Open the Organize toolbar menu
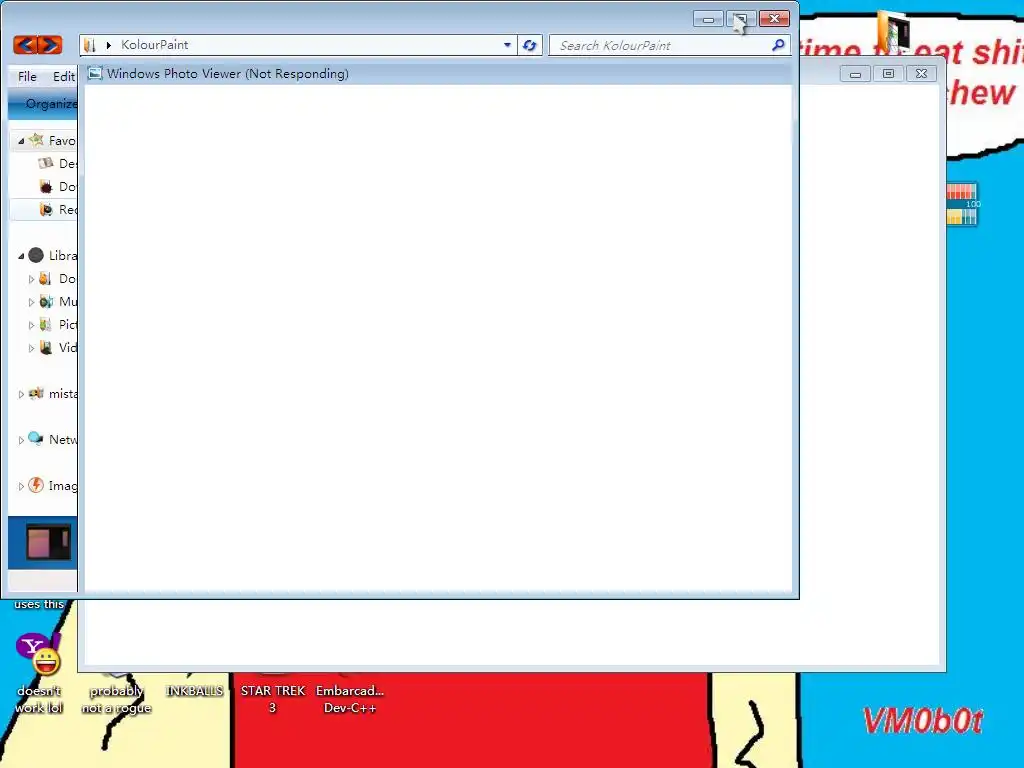The width and height of the screenshot is (1024, 768). [51, 103]
